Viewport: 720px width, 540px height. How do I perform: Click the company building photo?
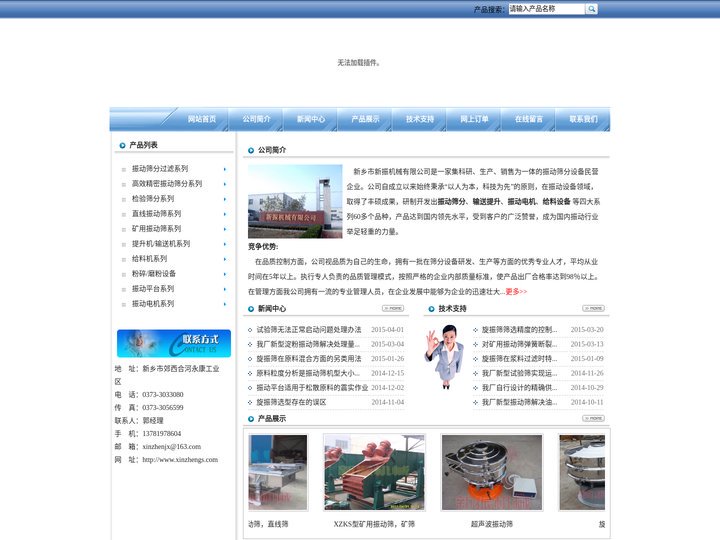pyautogui.click(x=295, y=201)
